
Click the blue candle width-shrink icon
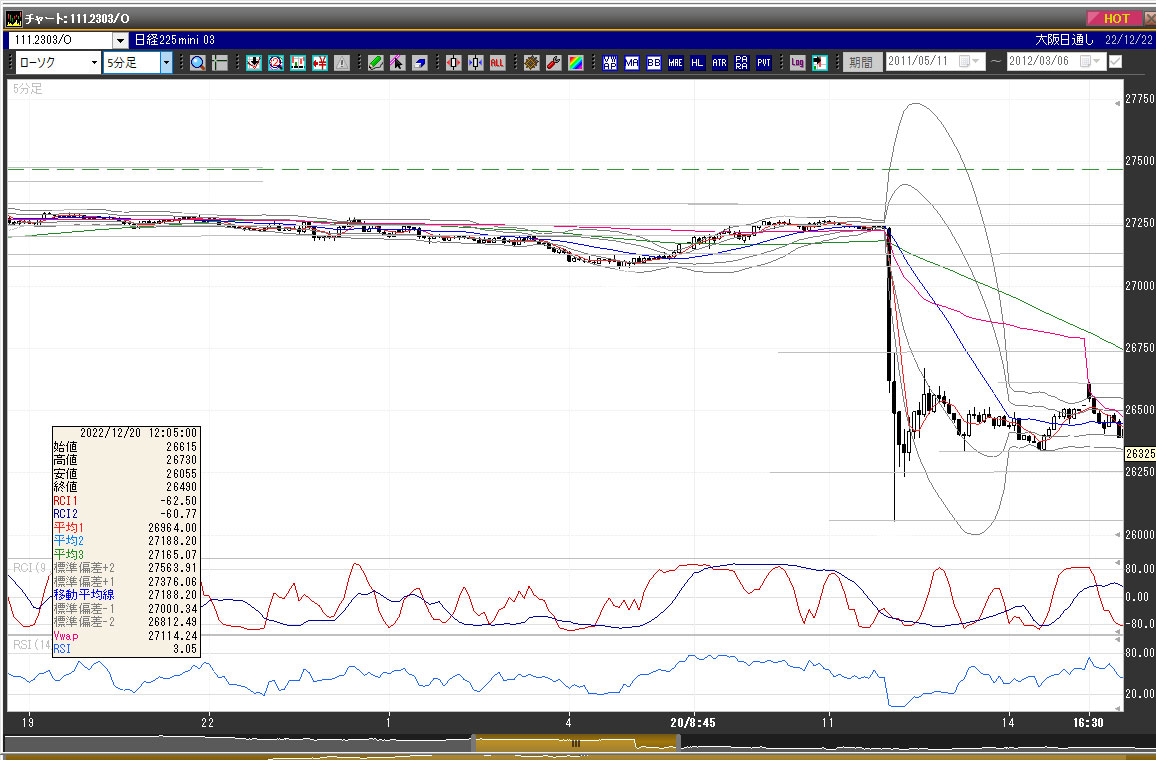(476, 63)
